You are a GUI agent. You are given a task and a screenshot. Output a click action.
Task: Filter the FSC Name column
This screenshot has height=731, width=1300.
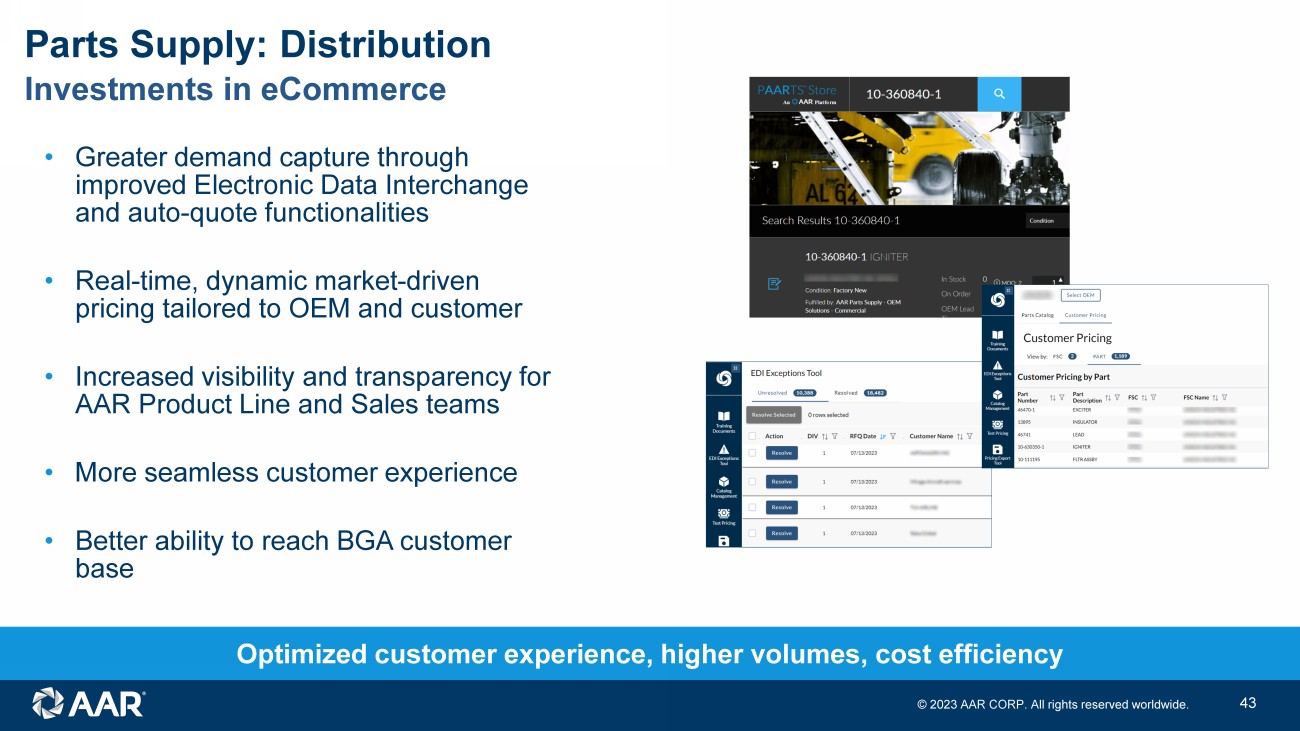(x=1224, y=397)
